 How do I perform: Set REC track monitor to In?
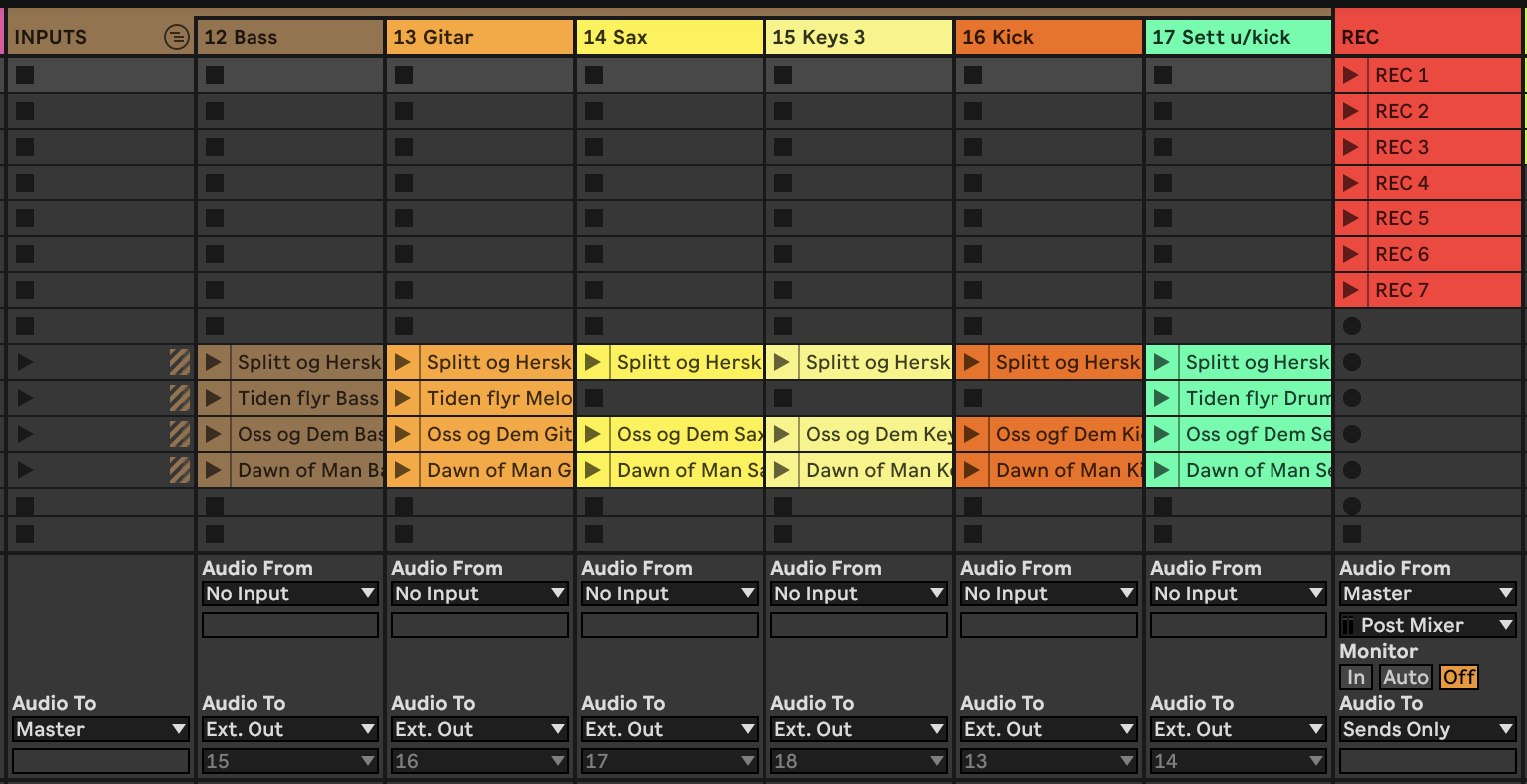(x=1355, y=677)
